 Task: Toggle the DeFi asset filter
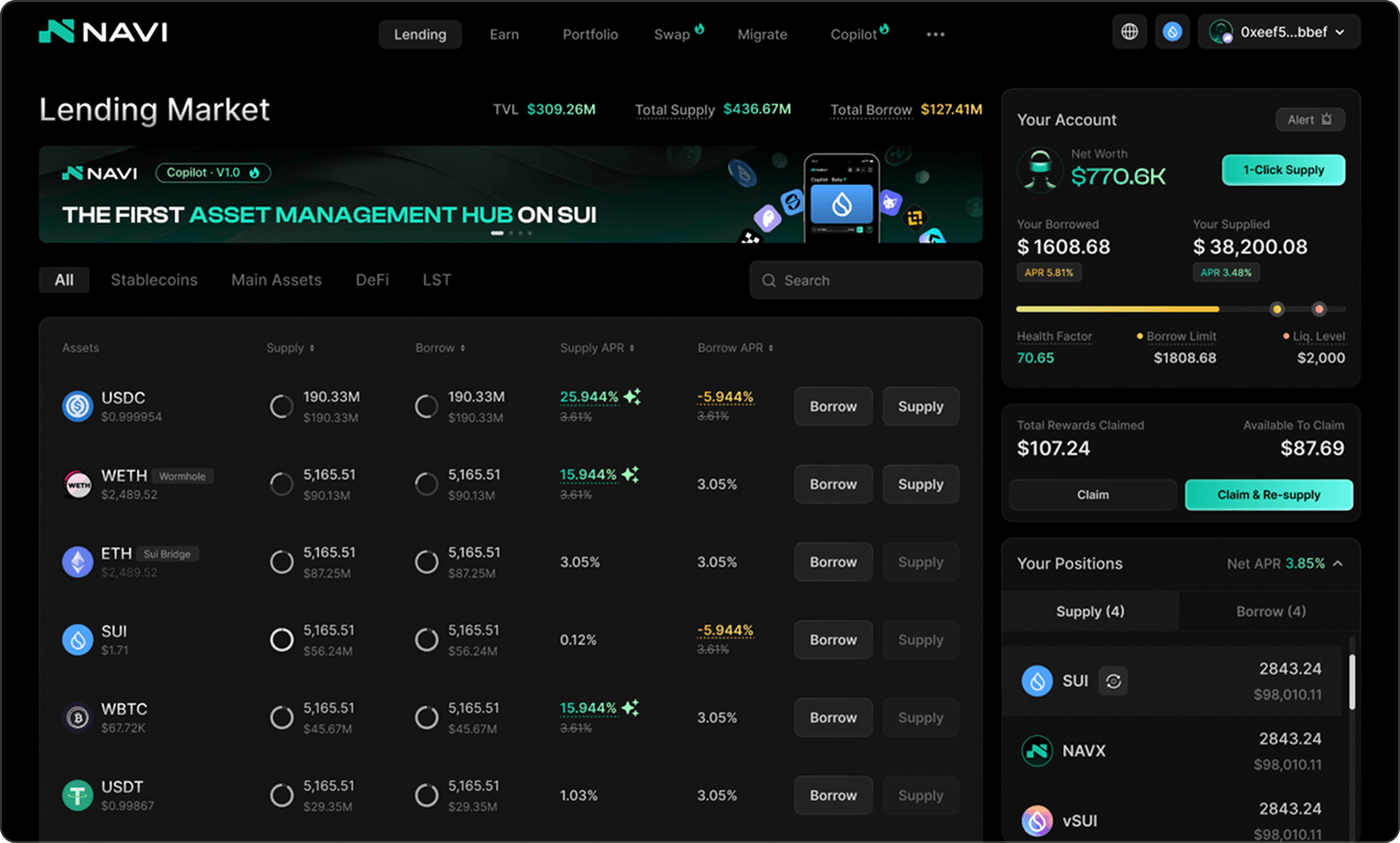pyautogui.click(x=372, y=280)
